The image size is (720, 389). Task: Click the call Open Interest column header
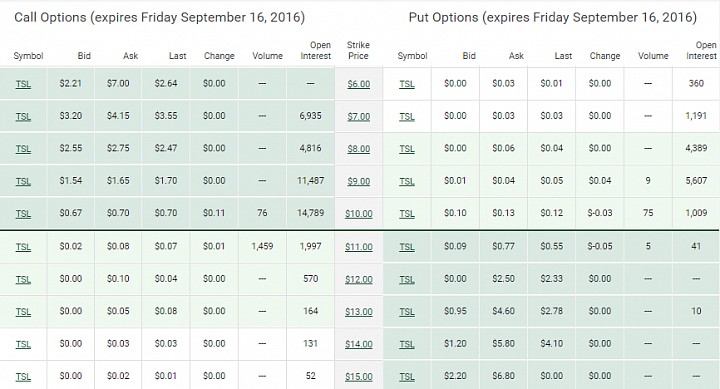(315, 51)
